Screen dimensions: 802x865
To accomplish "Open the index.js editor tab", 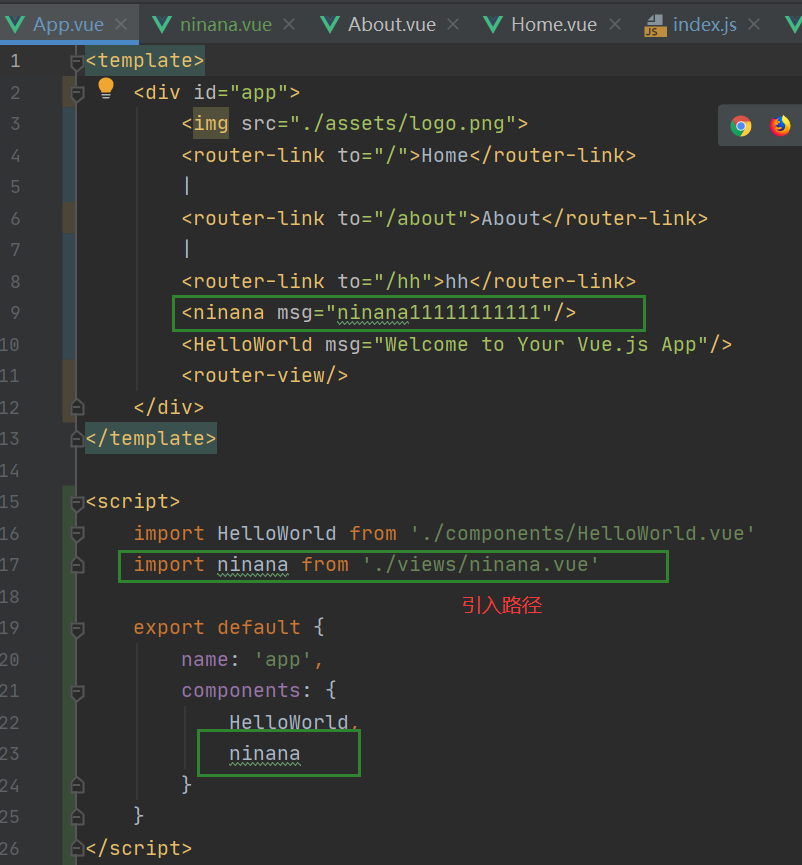I will click(x=704, y=24).
